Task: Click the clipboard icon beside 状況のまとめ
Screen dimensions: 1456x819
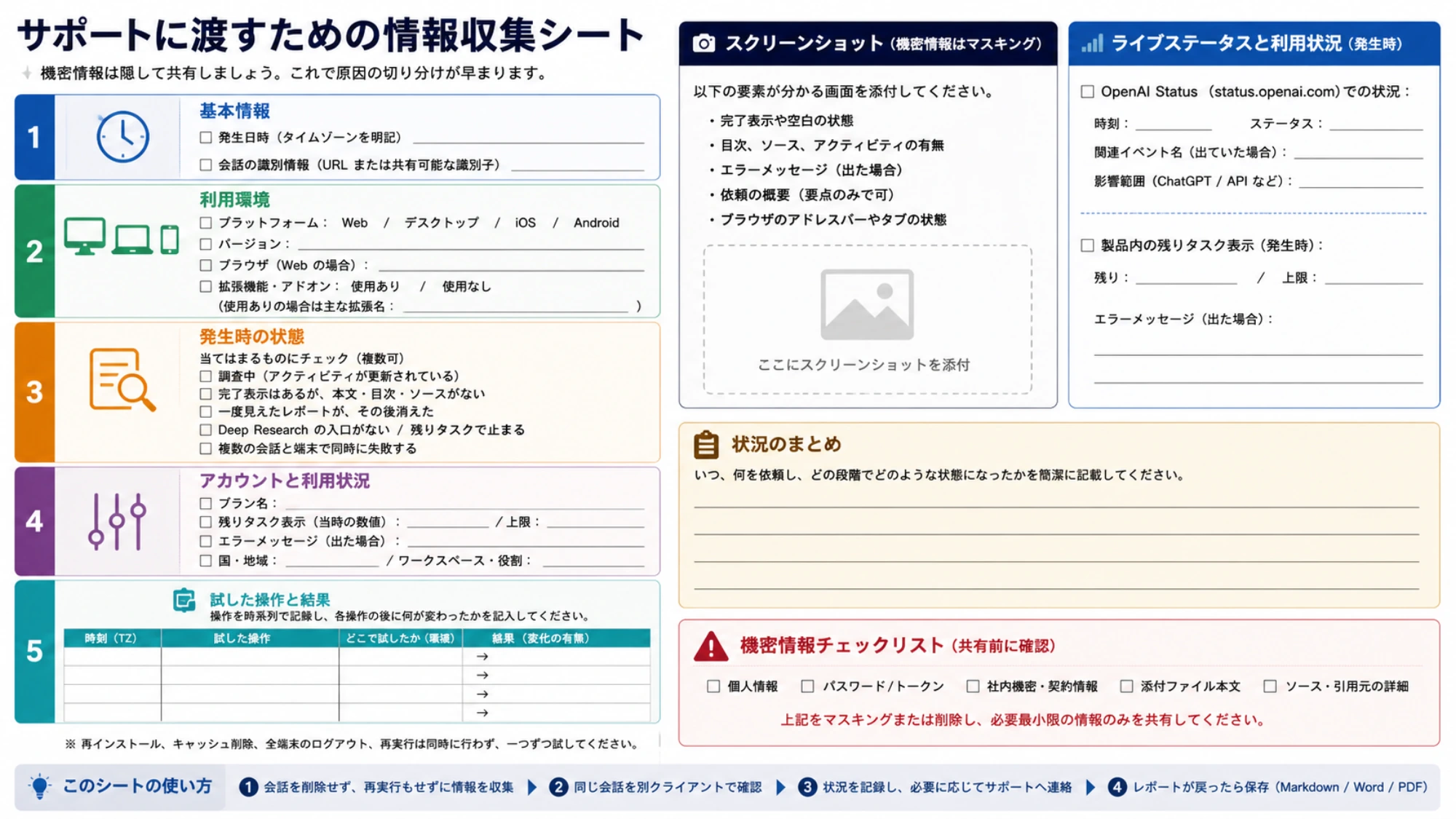Action: click(x=706, y=445)
